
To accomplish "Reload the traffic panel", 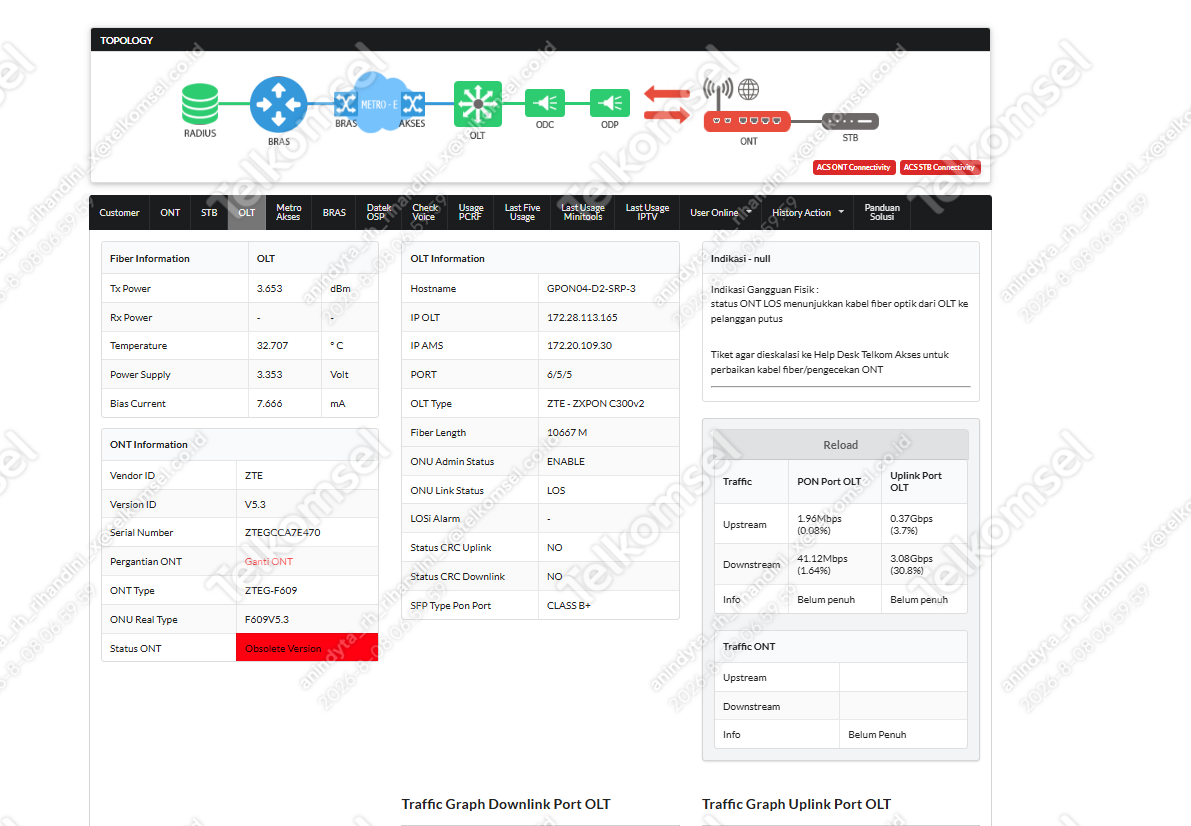I will pos(840,445).
